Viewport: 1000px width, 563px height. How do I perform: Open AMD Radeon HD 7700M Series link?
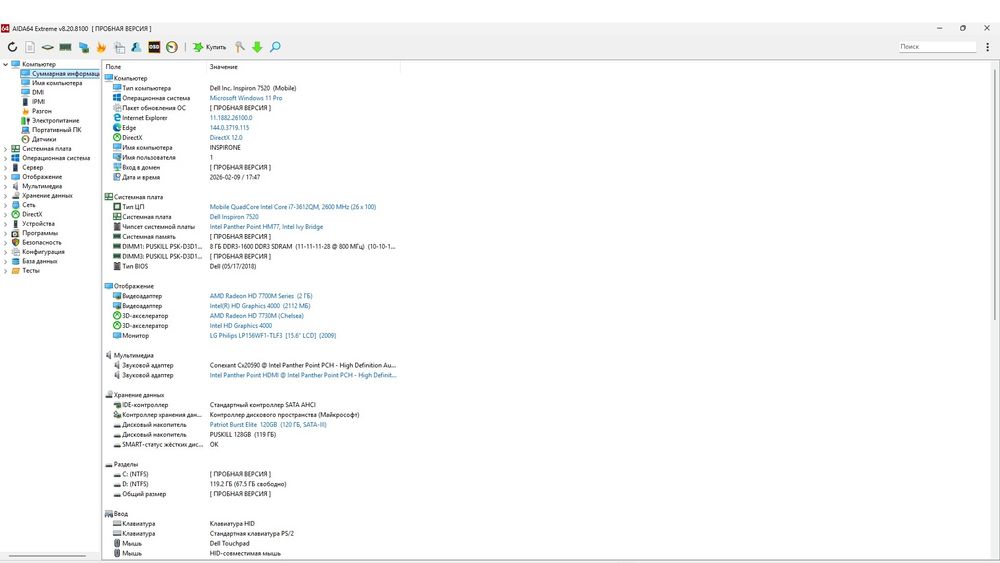(261, 296)
